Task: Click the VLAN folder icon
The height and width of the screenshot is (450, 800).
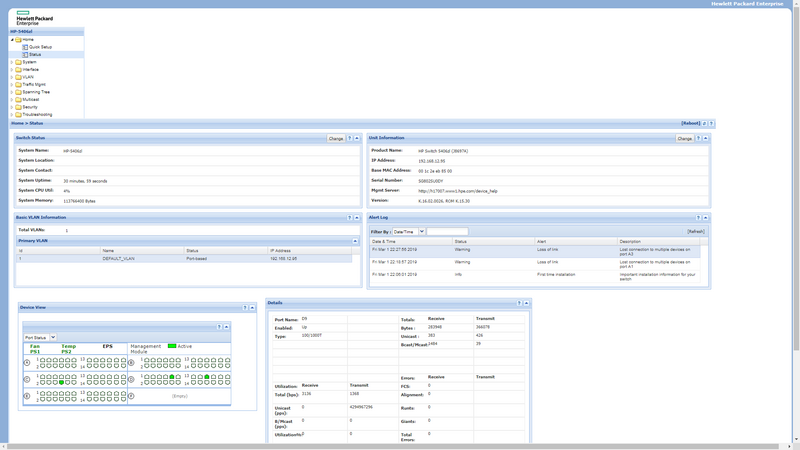Action: pos(18,77)
